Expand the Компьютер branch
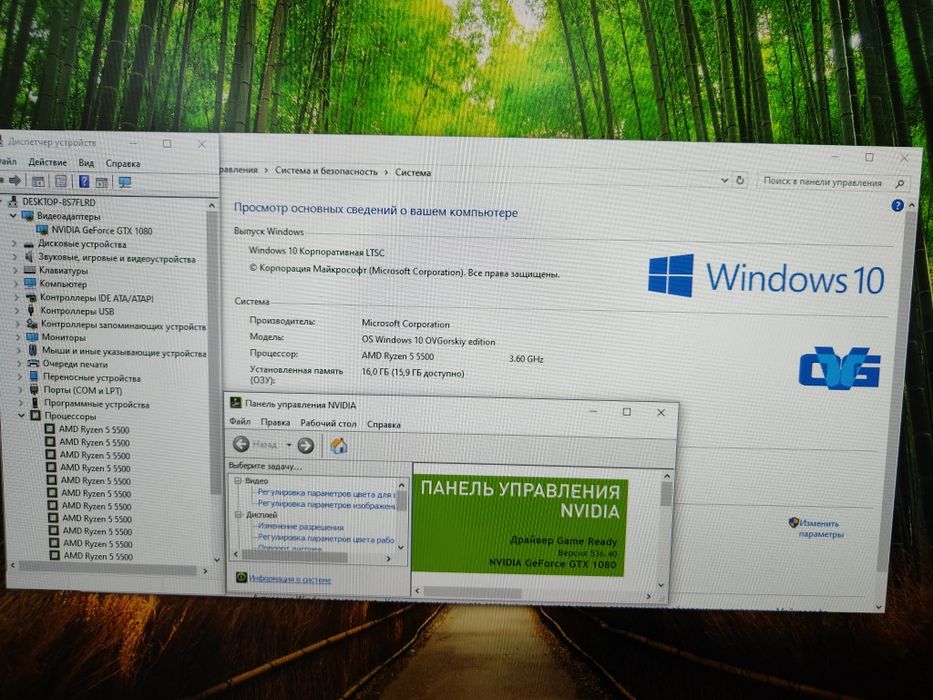Screen dimensions: 933x700 (x=16, y=283)
